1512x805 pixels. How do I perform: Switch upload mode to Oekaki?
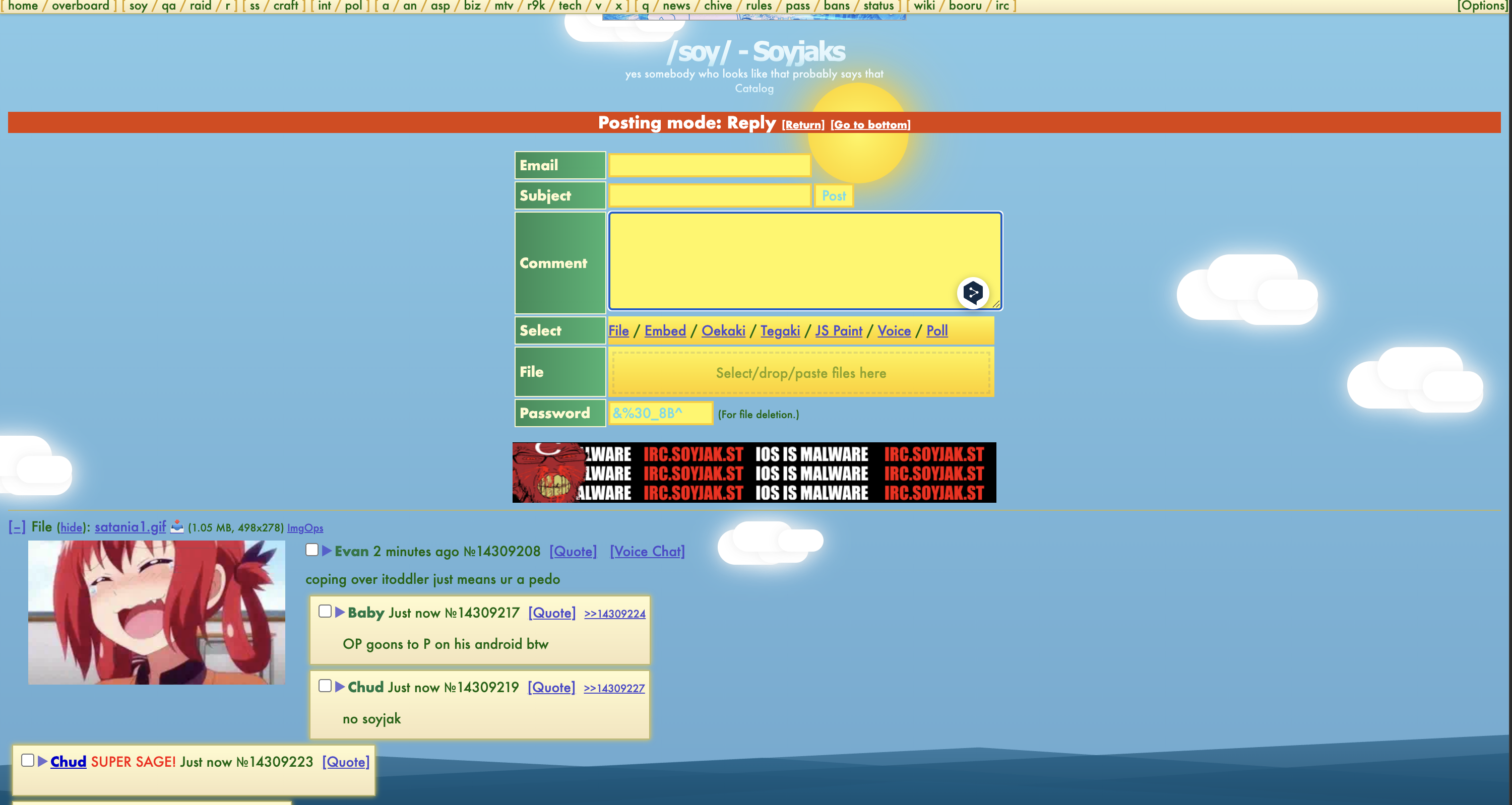coord(723,331)
